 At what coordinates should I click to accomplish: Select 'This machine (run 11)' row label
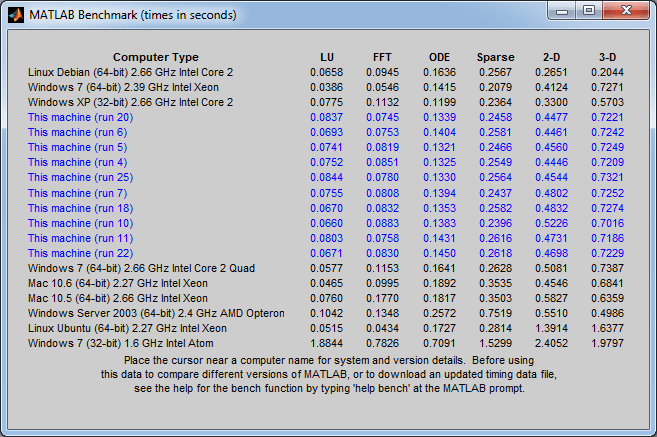pos(80,238)
